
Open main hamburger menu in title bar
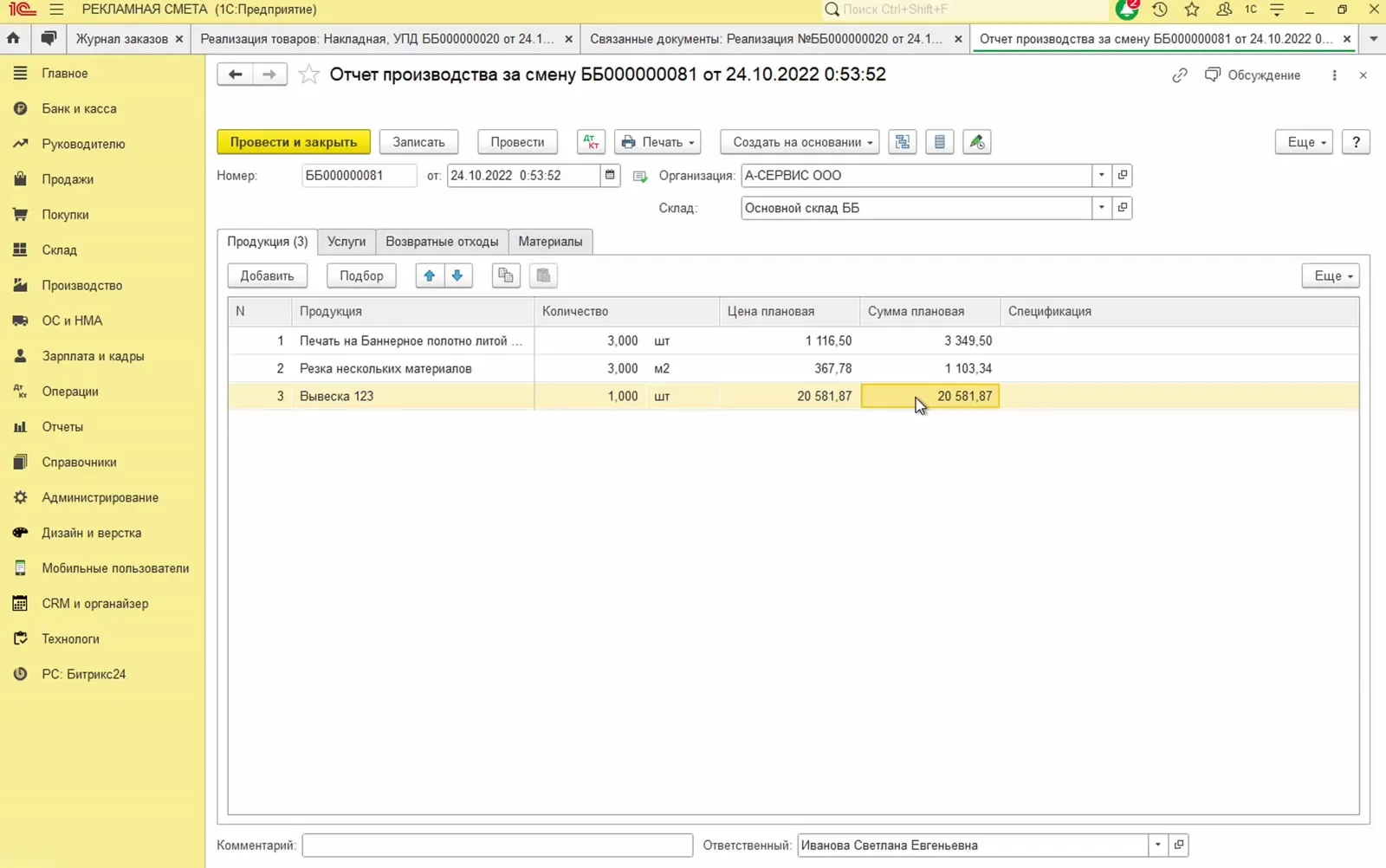(x=56, y=10)
